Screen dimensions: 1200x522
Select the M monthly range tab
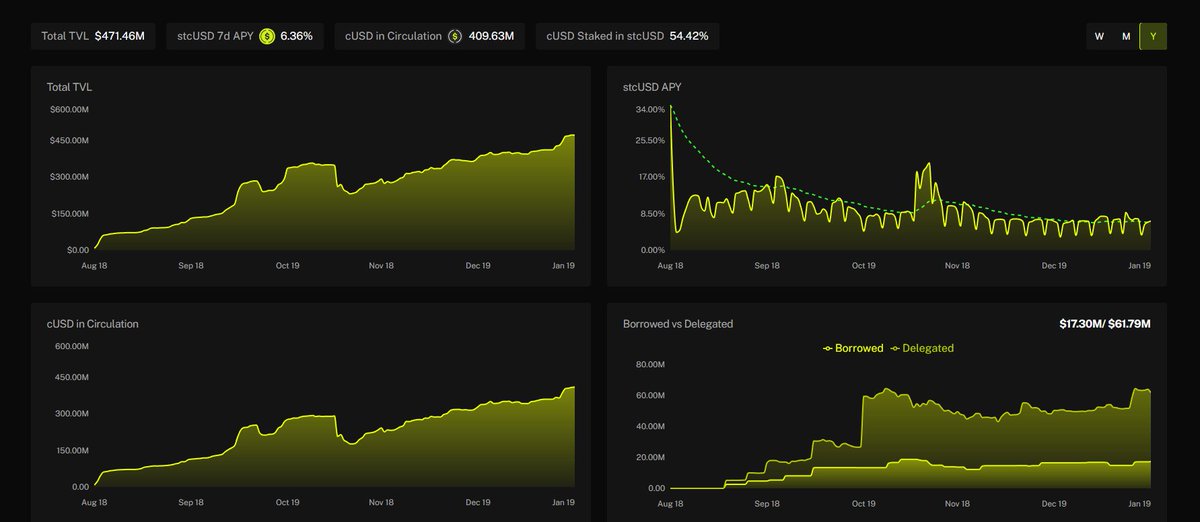1126,36
